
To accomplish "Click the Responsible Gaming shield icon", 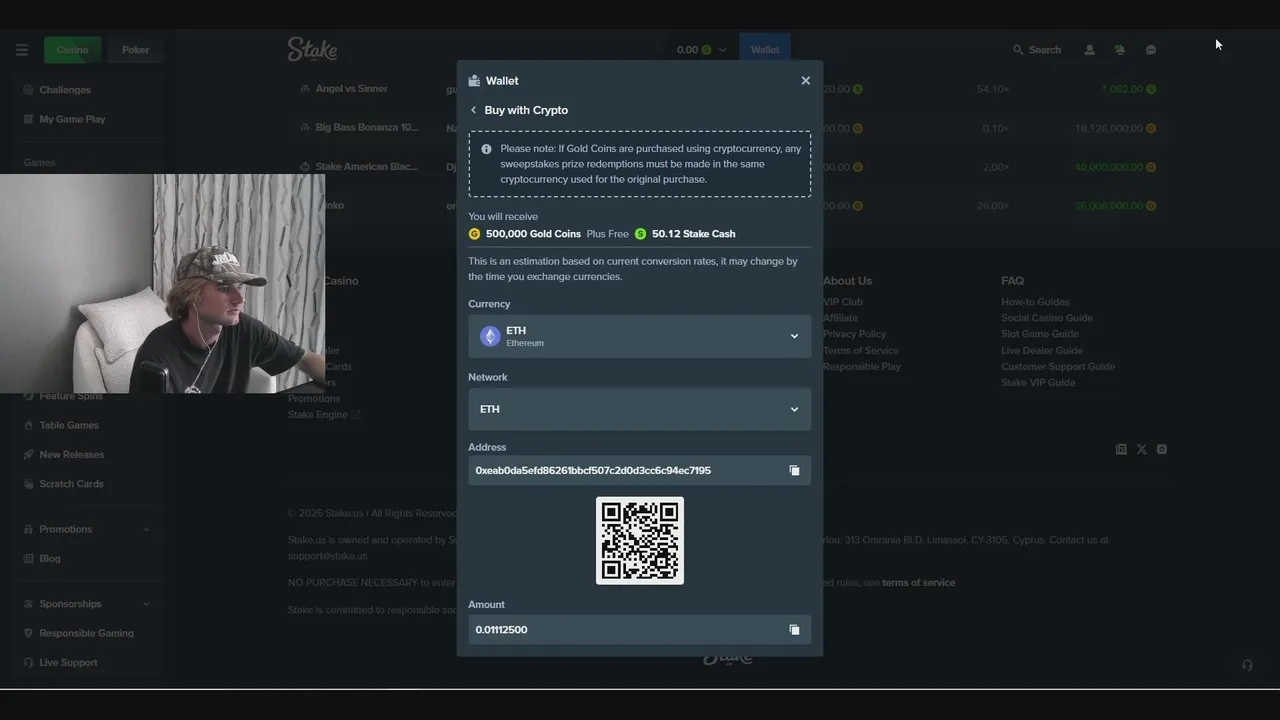I will coord(29,633).
